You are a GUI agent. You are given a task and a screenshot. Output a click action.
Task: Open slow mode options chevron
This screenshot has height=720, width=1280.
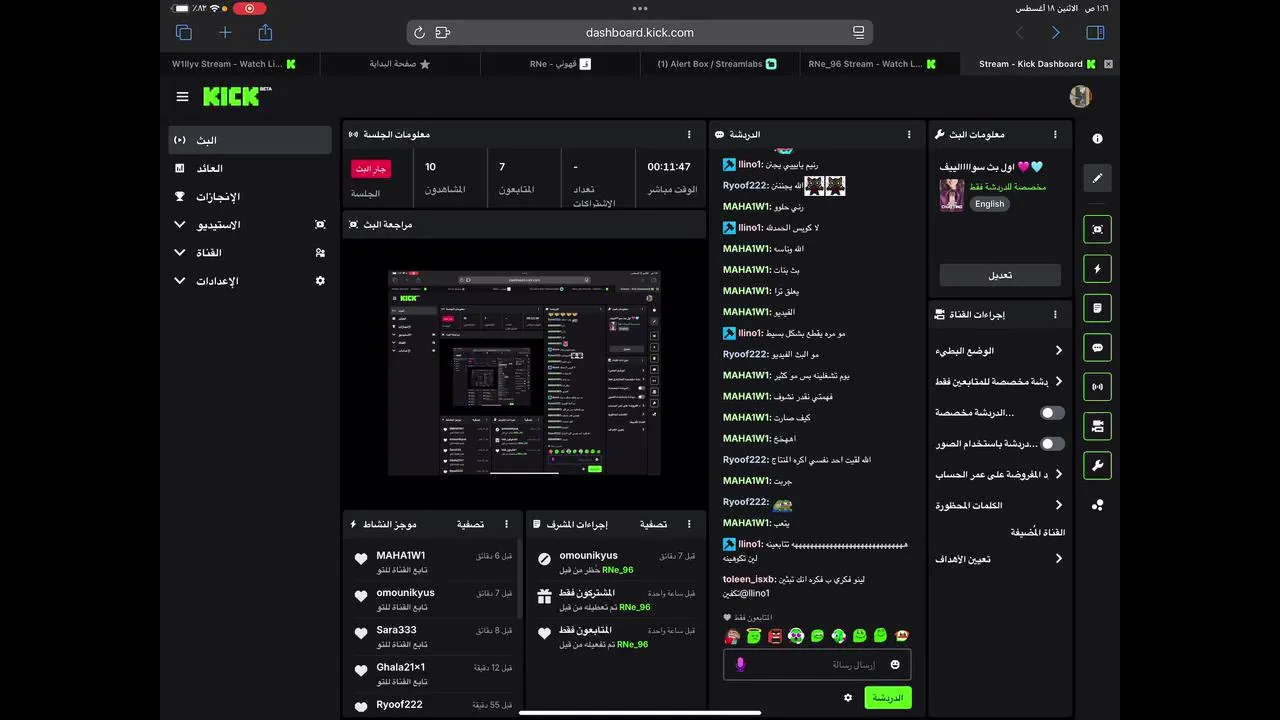pos(1059,350)
